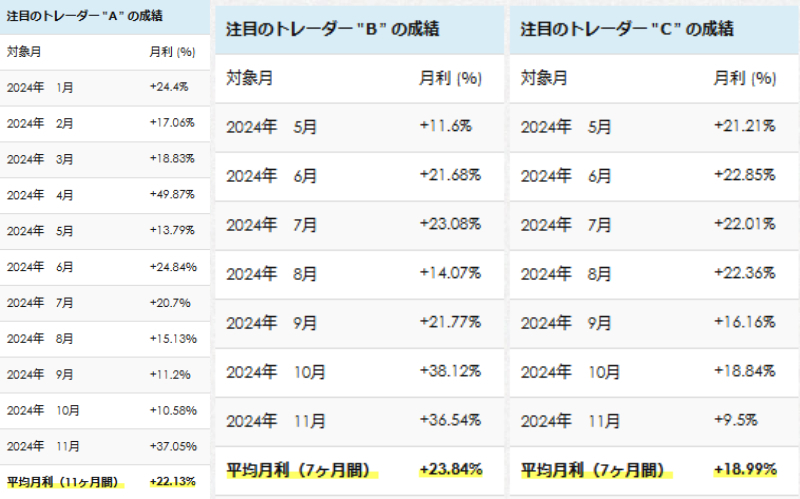Click the +21.77% monthly return value
Screen dimensions: 800x499
[x=450, y=322]
